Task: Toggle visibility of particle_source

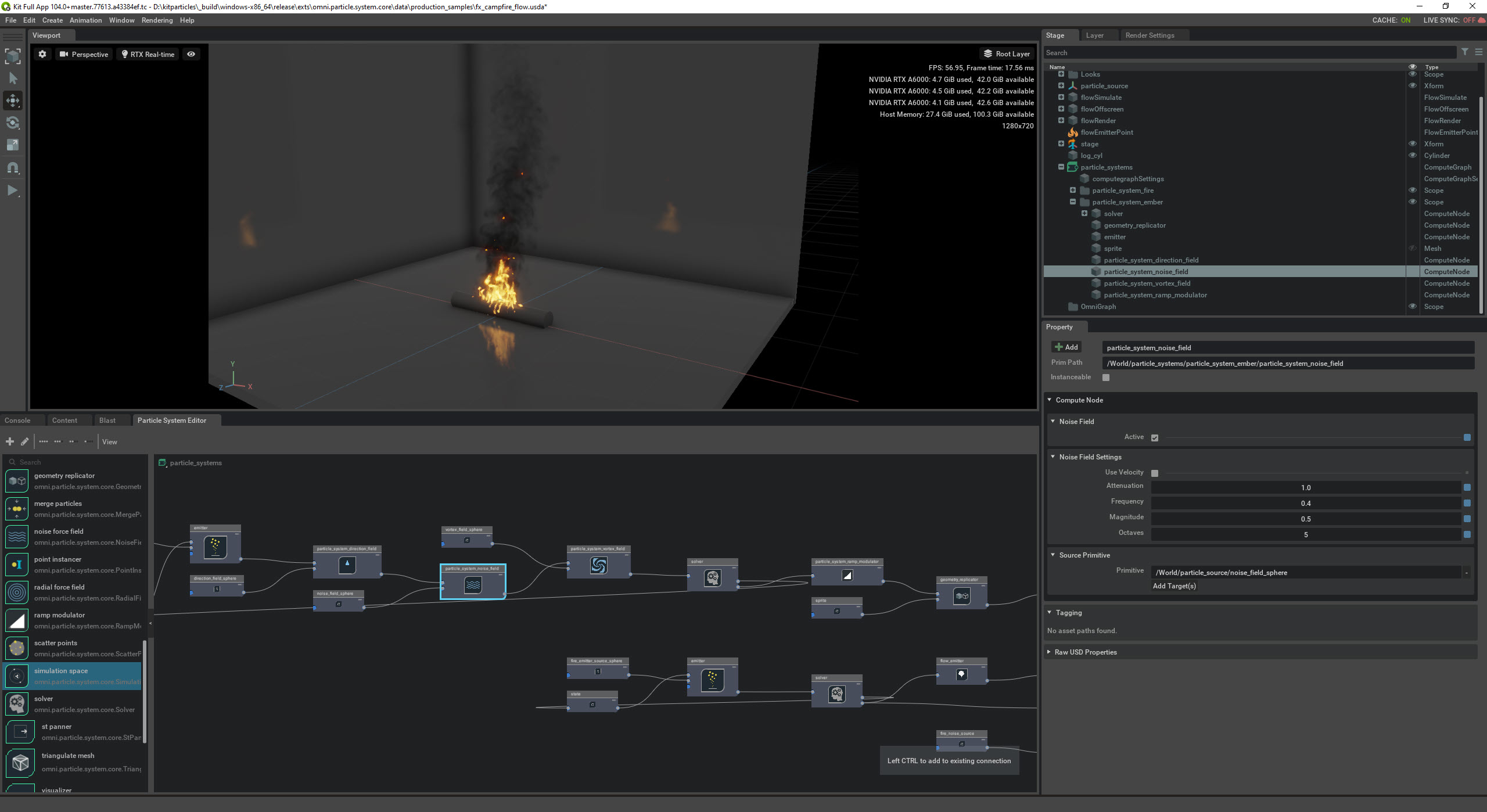Action: click(1413, 85)
